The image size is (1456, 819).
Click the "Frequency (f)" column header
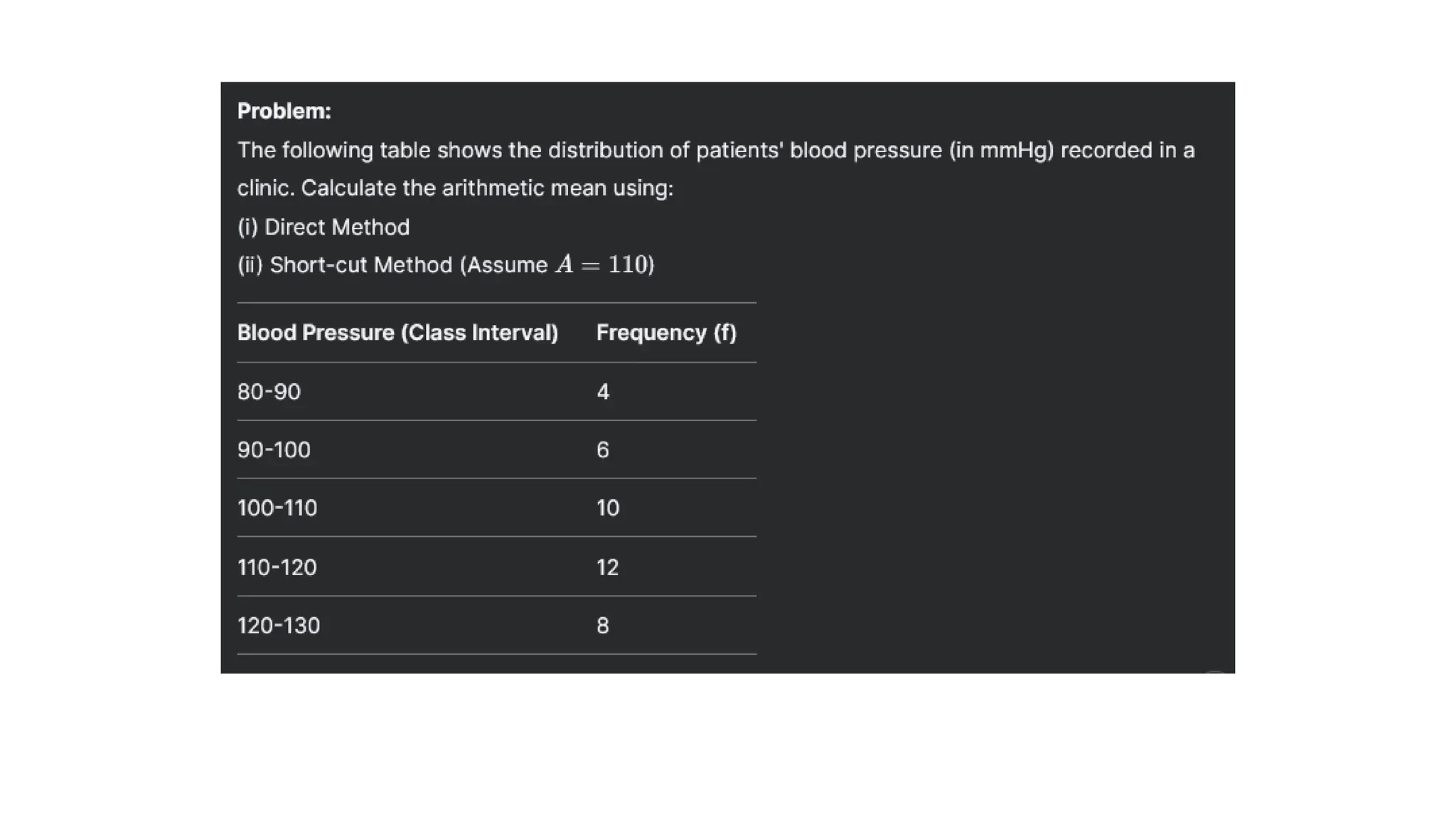point(666,333)
